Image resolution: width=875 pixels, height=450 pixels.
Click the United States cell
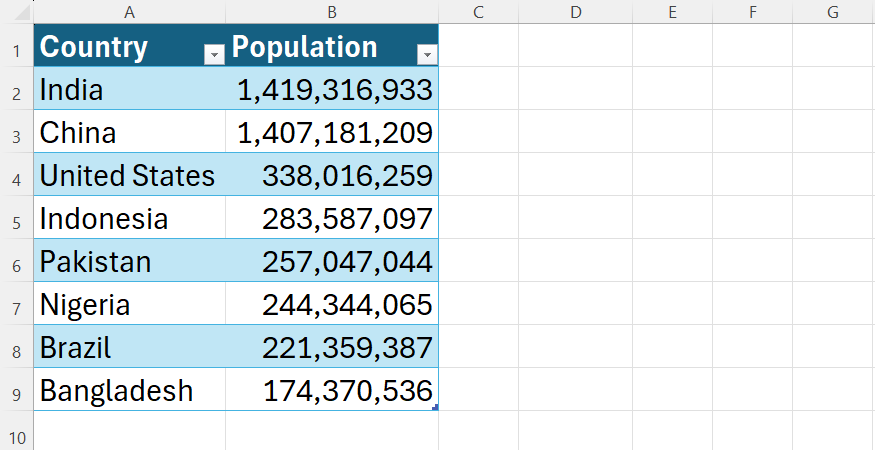click(129, 174)
